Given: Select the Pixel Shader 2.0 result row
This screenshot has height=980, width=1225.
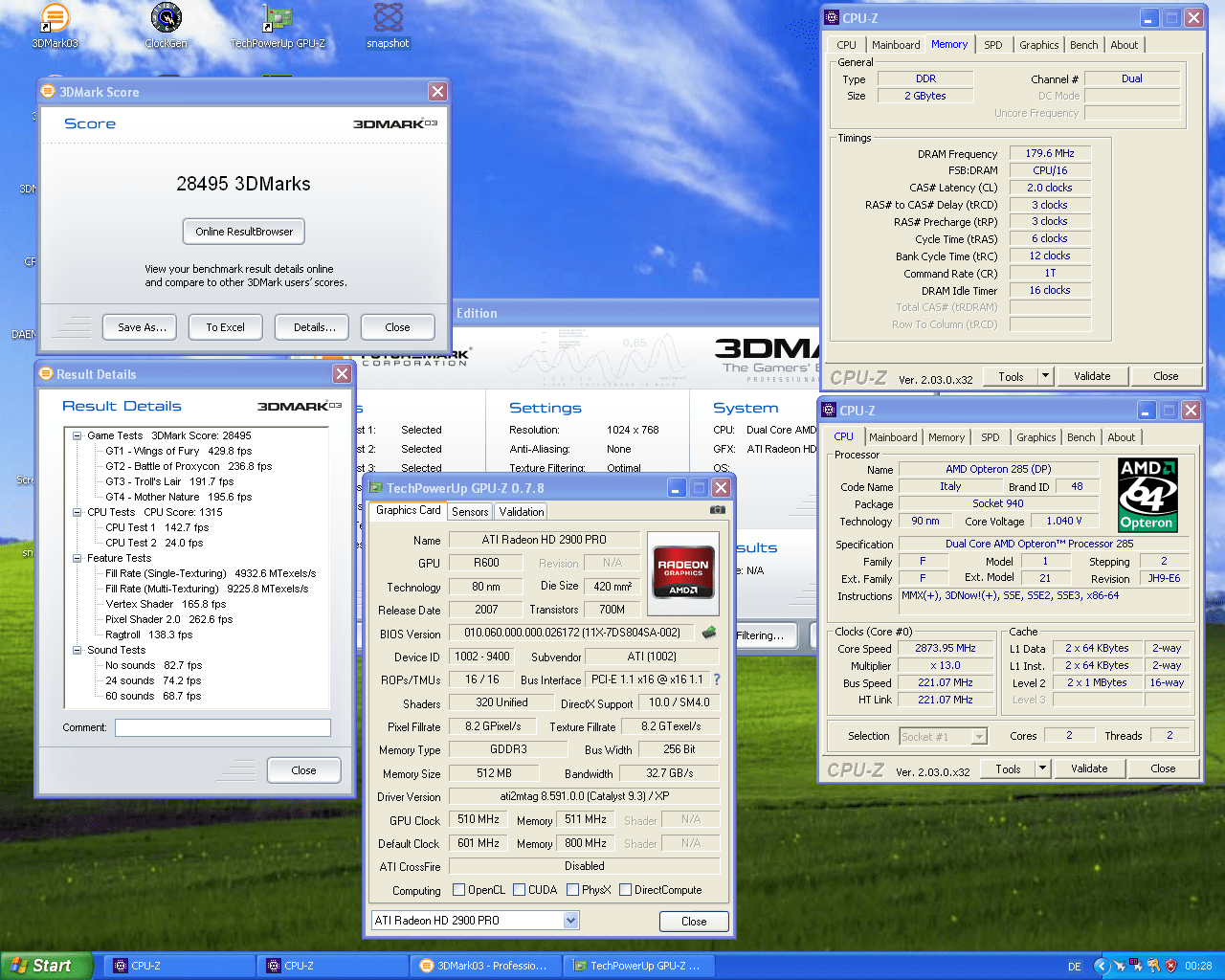Looking at the screenshot, I should (168, 619).
